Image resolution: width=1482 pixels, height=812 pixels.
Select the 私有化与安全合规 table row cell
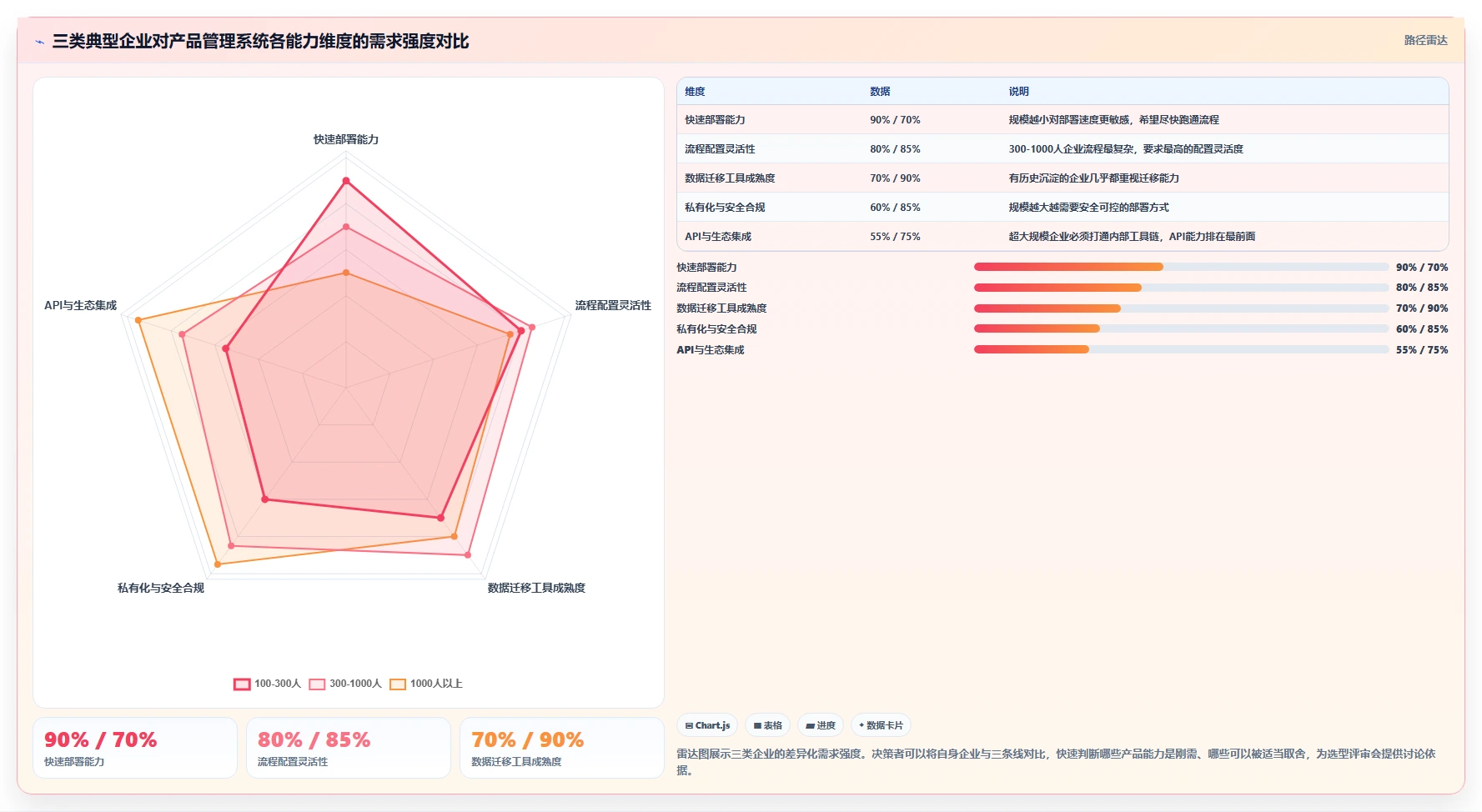point(725,208)
